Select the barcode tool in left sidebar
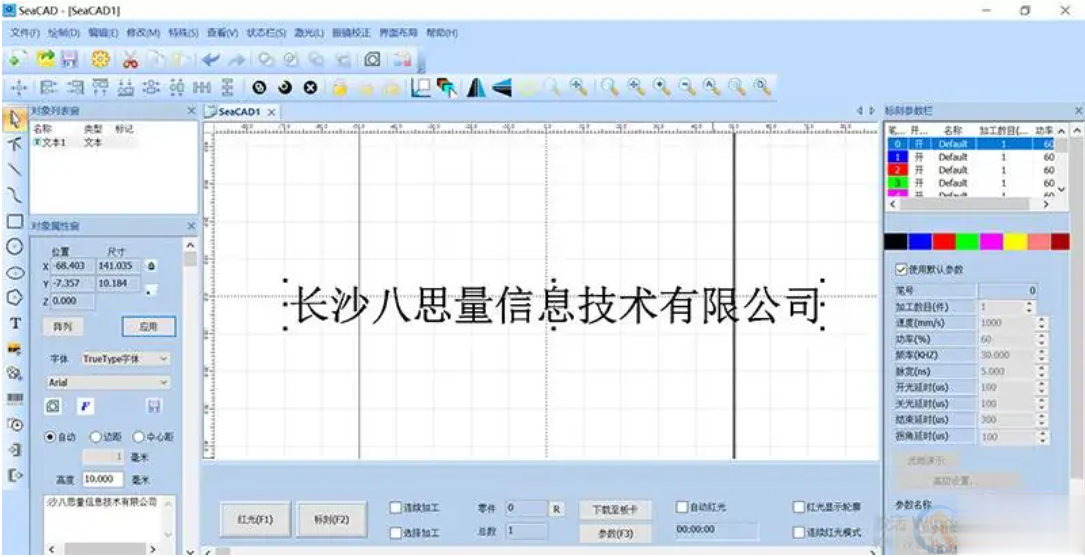This screenshot has height=557, width=1085. point(15,399)
